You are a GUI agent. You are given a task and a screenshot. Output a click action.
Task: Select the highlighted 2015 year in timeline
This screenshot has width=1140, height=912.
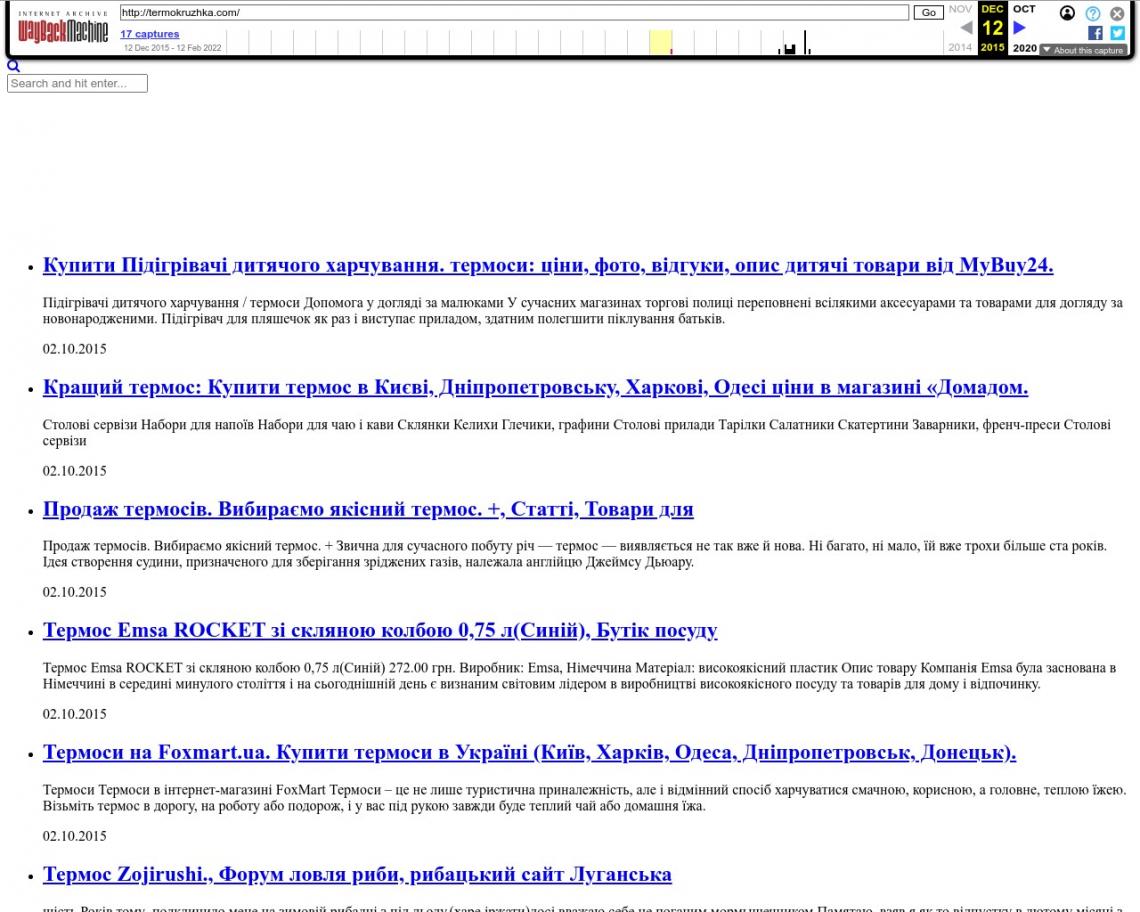click(x=660, y=42)
